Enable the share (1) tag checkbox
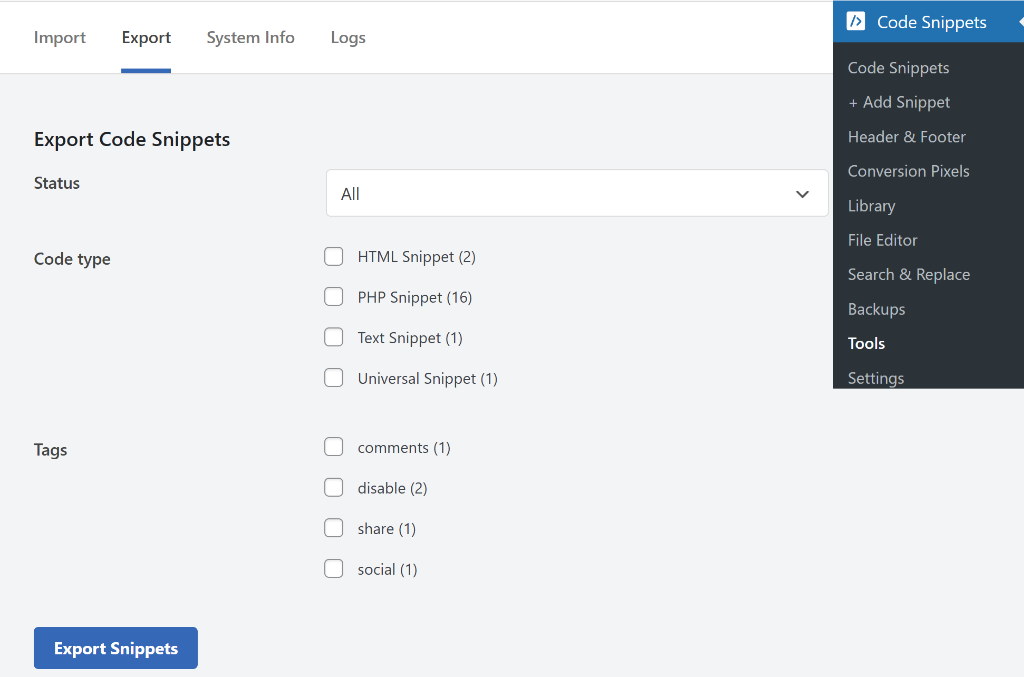This screenshot has height=677, width=1024. coord(334,528)
